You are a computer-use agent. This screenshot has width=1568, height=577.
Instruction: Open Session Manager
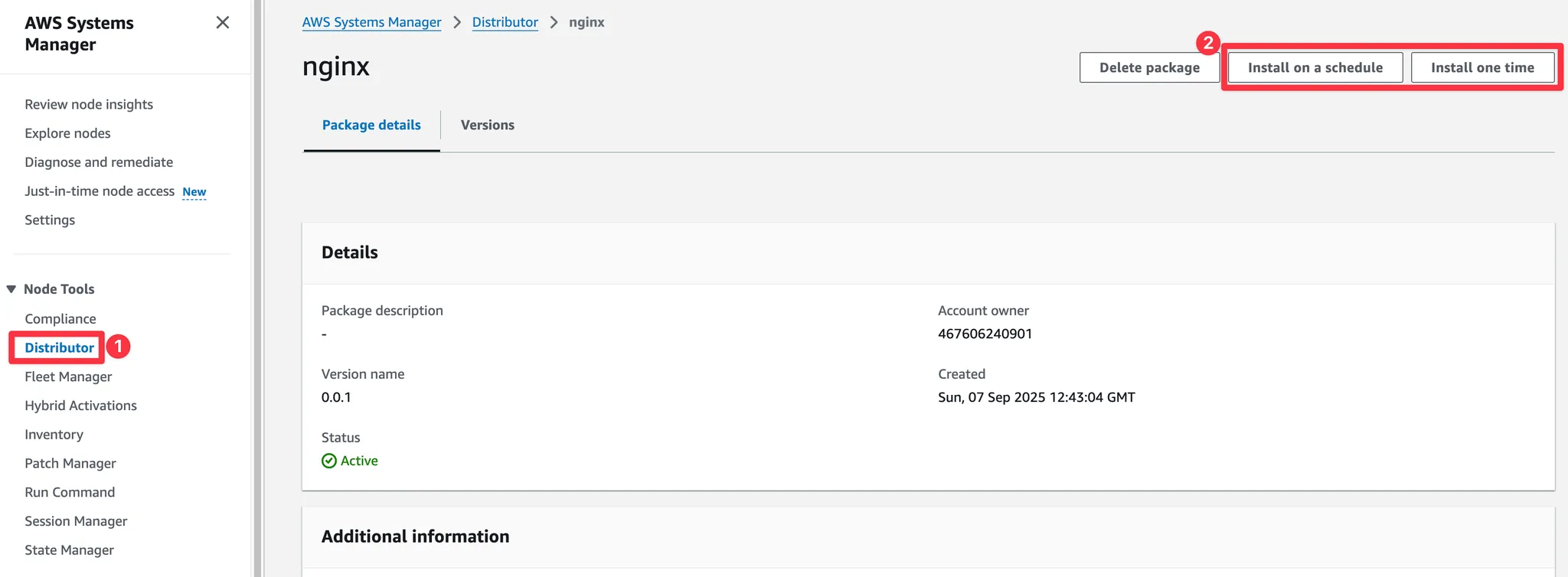(76, 522)
